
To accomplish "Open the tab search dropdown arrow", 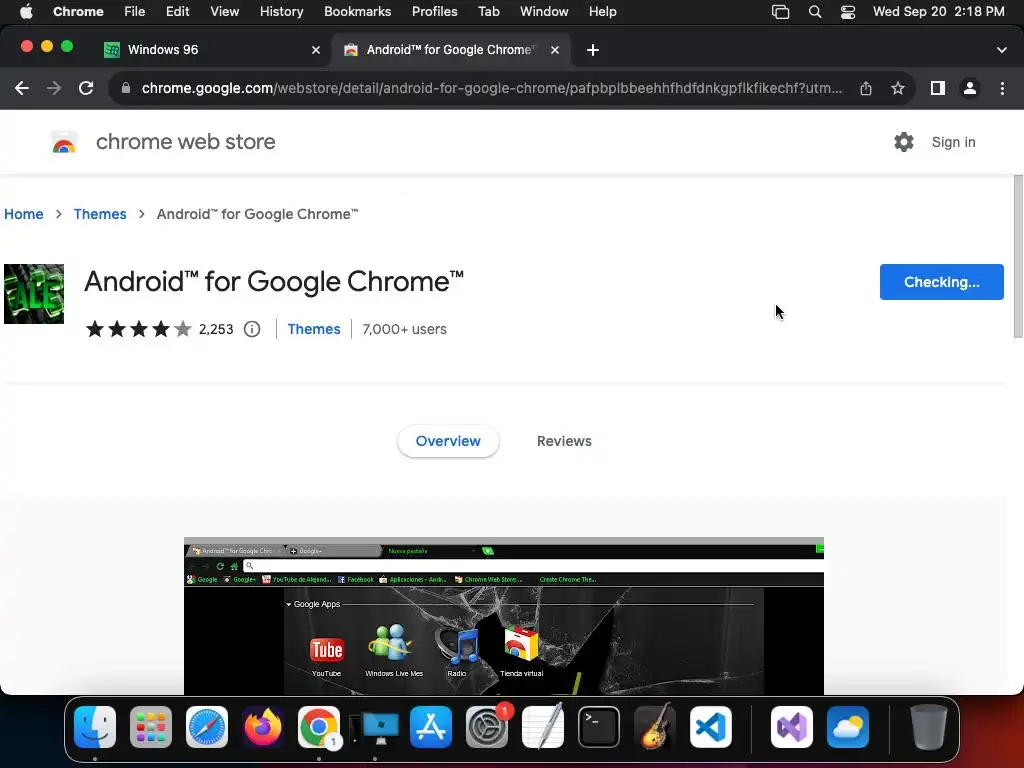I will (1002, 50).
